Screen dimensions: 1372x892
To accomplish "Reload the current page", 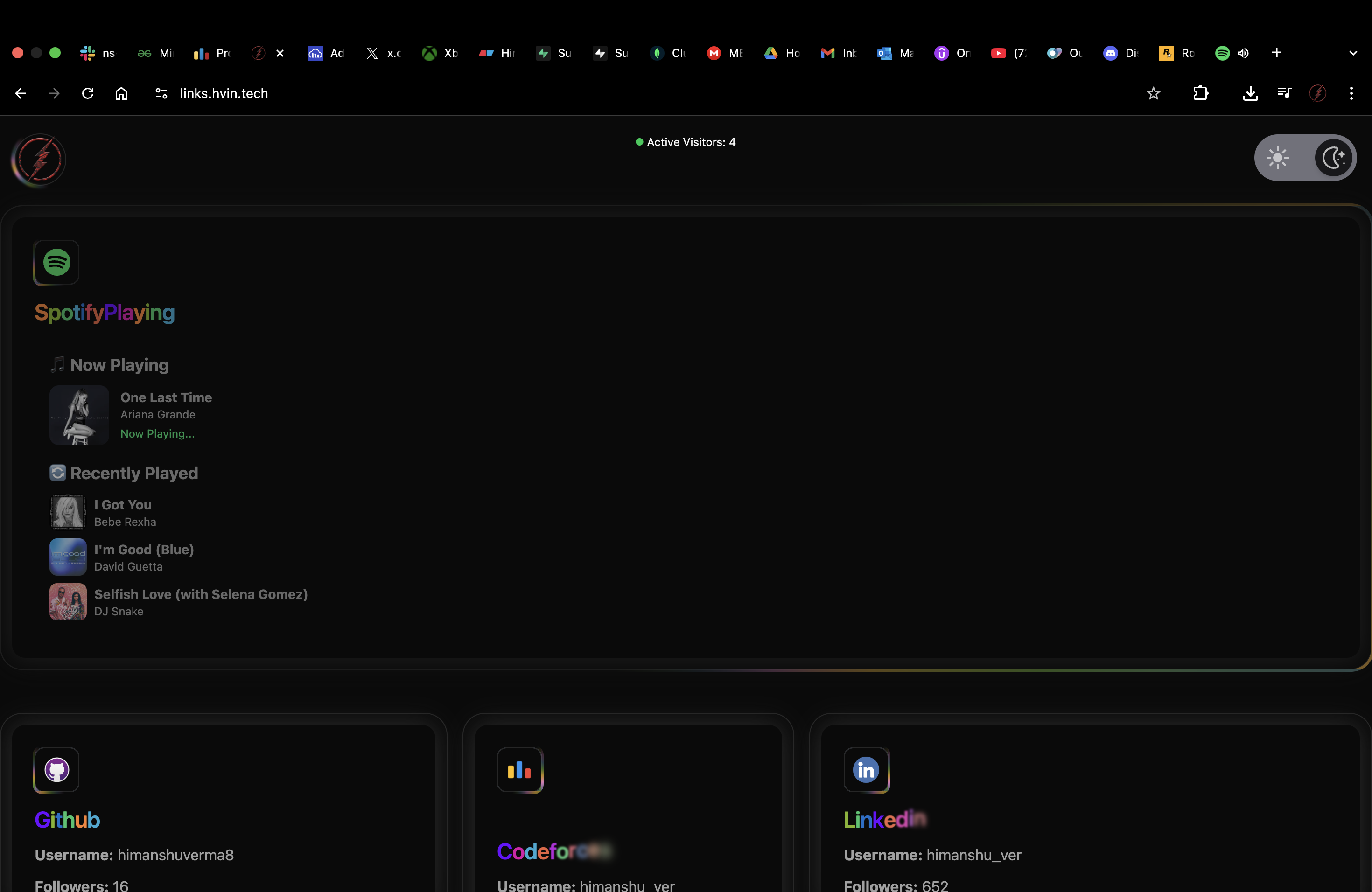I will coord(88,93).
